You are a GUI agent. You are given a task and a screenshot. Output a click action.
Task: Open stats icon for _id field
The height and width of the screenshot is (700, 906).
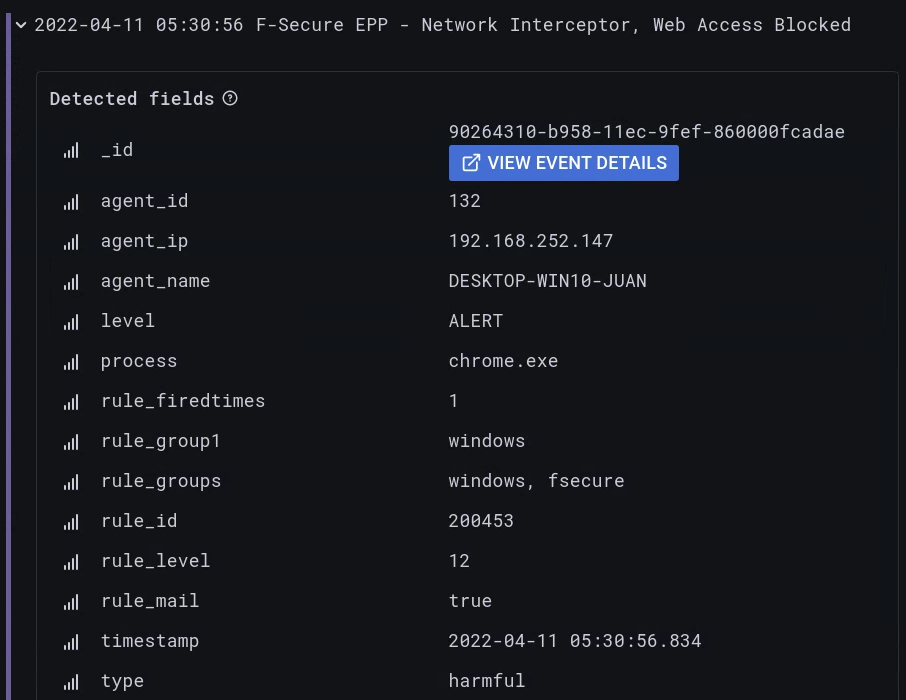[x=71, y=150]
